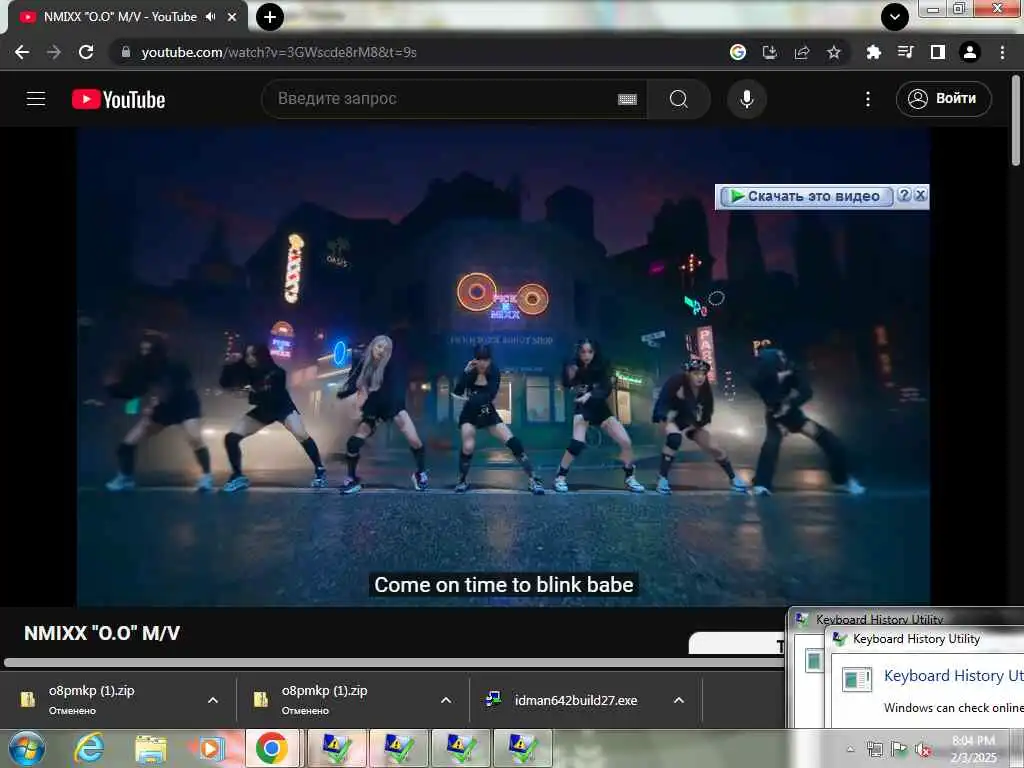Click the Войти sign-in button
This screenshot has height=768, width=1024.
[x=944, y=99]
